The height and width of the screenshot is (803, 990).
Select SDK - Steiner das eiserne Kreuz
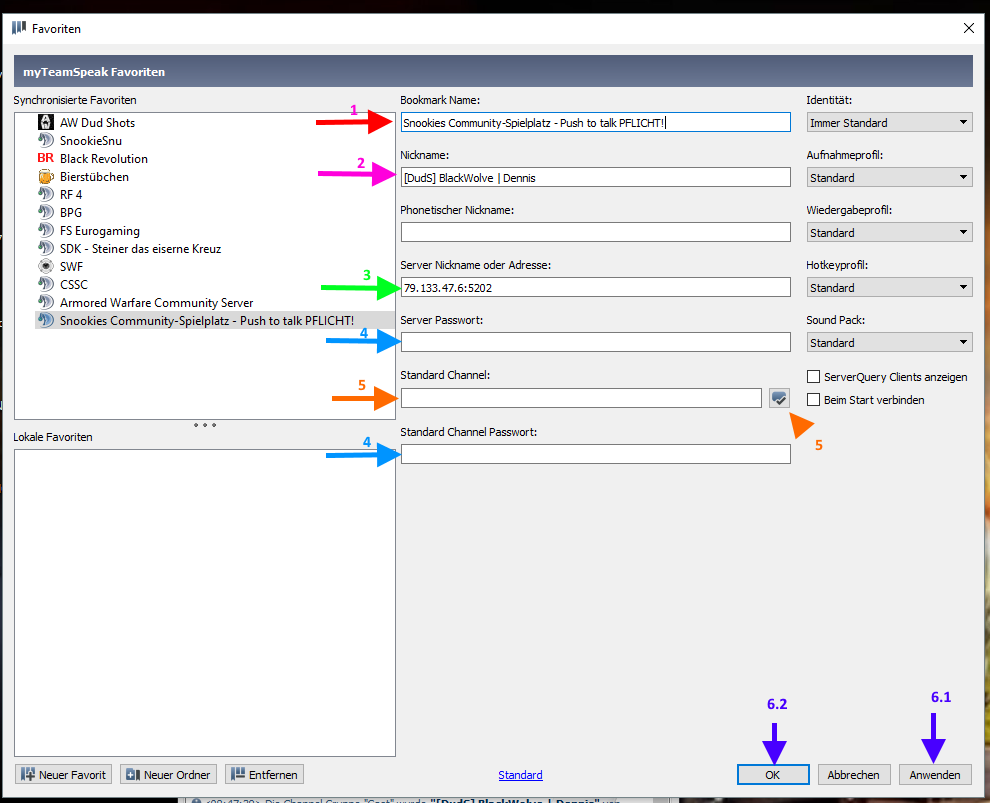(140, 248)
